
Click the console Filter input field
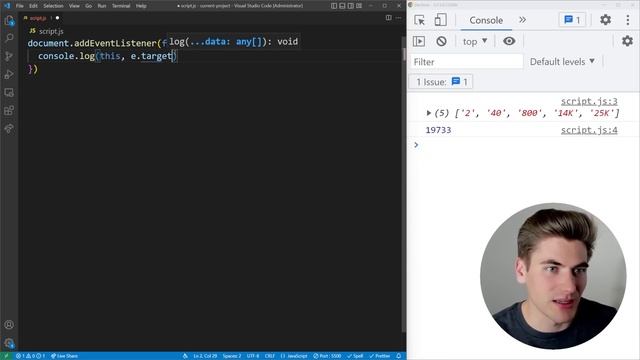coord(466,62)
